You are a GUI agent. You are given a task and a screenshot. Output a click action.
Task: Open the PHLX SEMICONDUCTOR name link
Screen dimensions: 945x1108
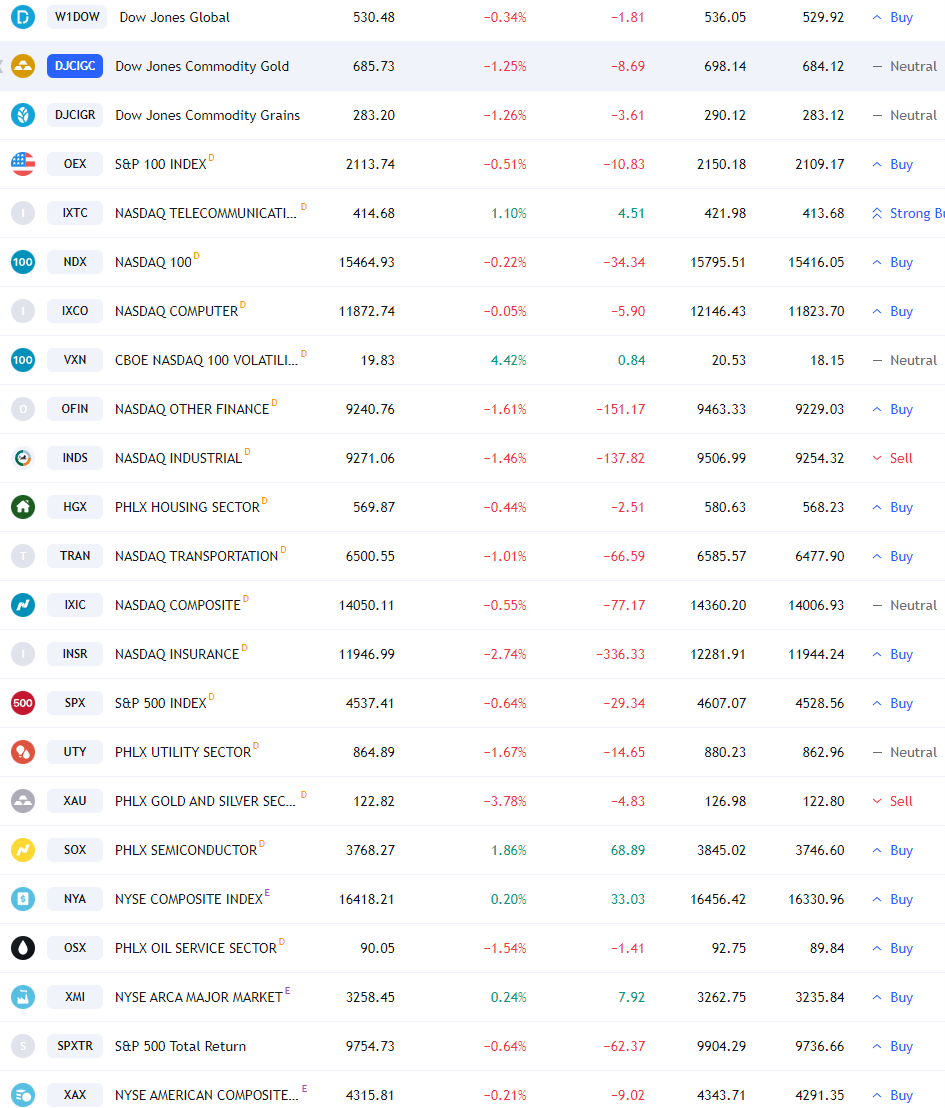[186, 850]
